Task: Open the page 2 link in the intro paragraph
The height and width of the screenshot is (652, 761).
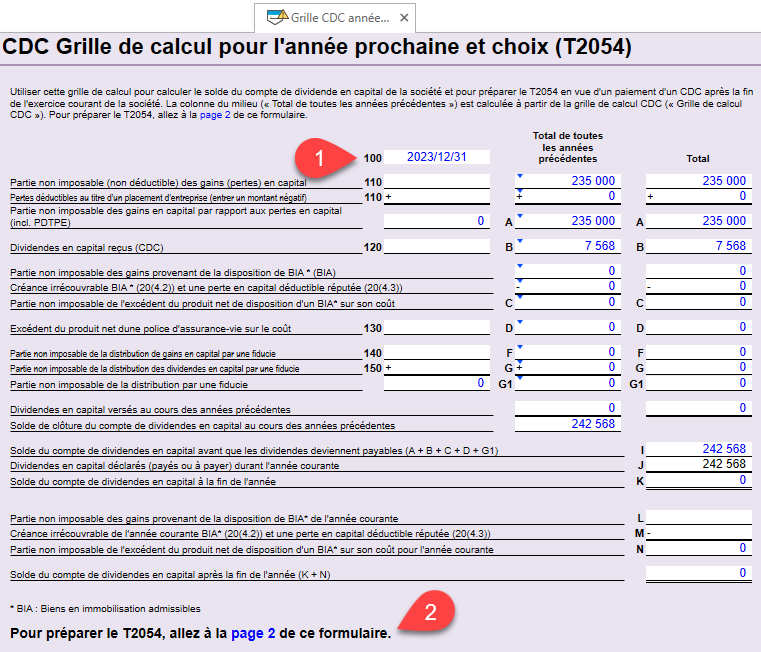Action: (x=215, y=115)
